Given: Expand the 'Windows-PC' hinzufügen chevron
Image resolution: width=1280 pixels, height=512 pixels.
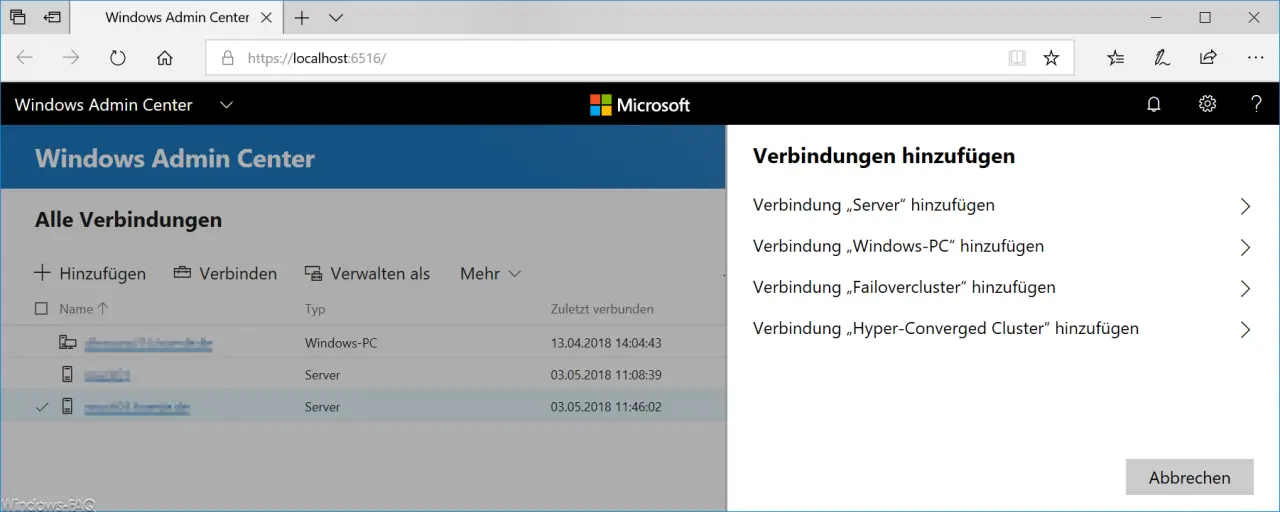Looking at the screenshot, I should coord(1245,248).
